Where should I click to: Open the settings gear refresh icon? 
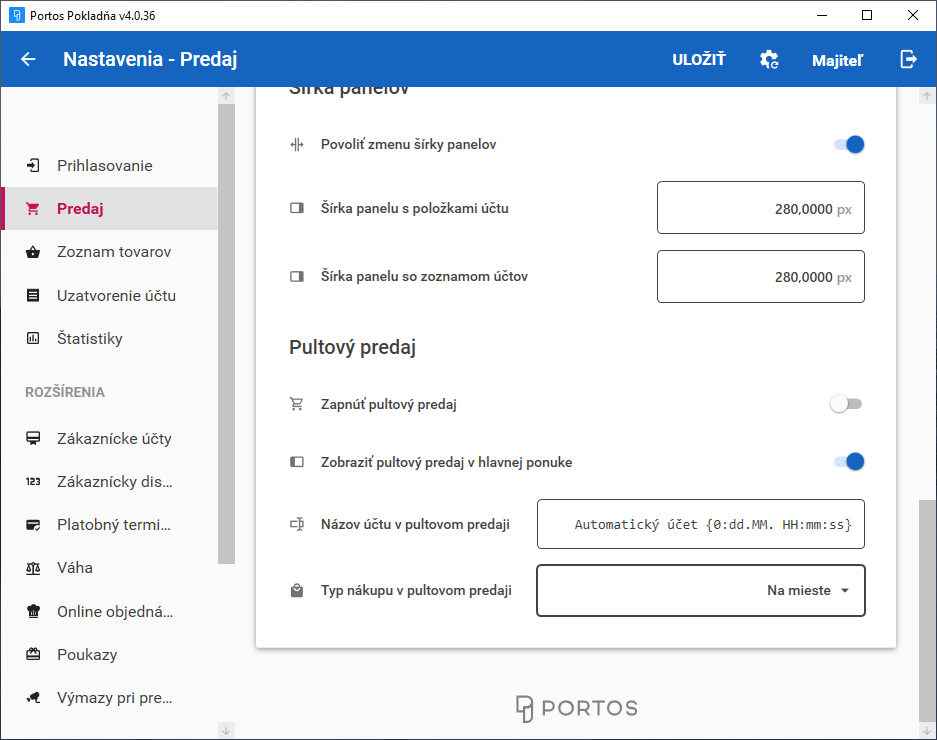pos(769,59)
